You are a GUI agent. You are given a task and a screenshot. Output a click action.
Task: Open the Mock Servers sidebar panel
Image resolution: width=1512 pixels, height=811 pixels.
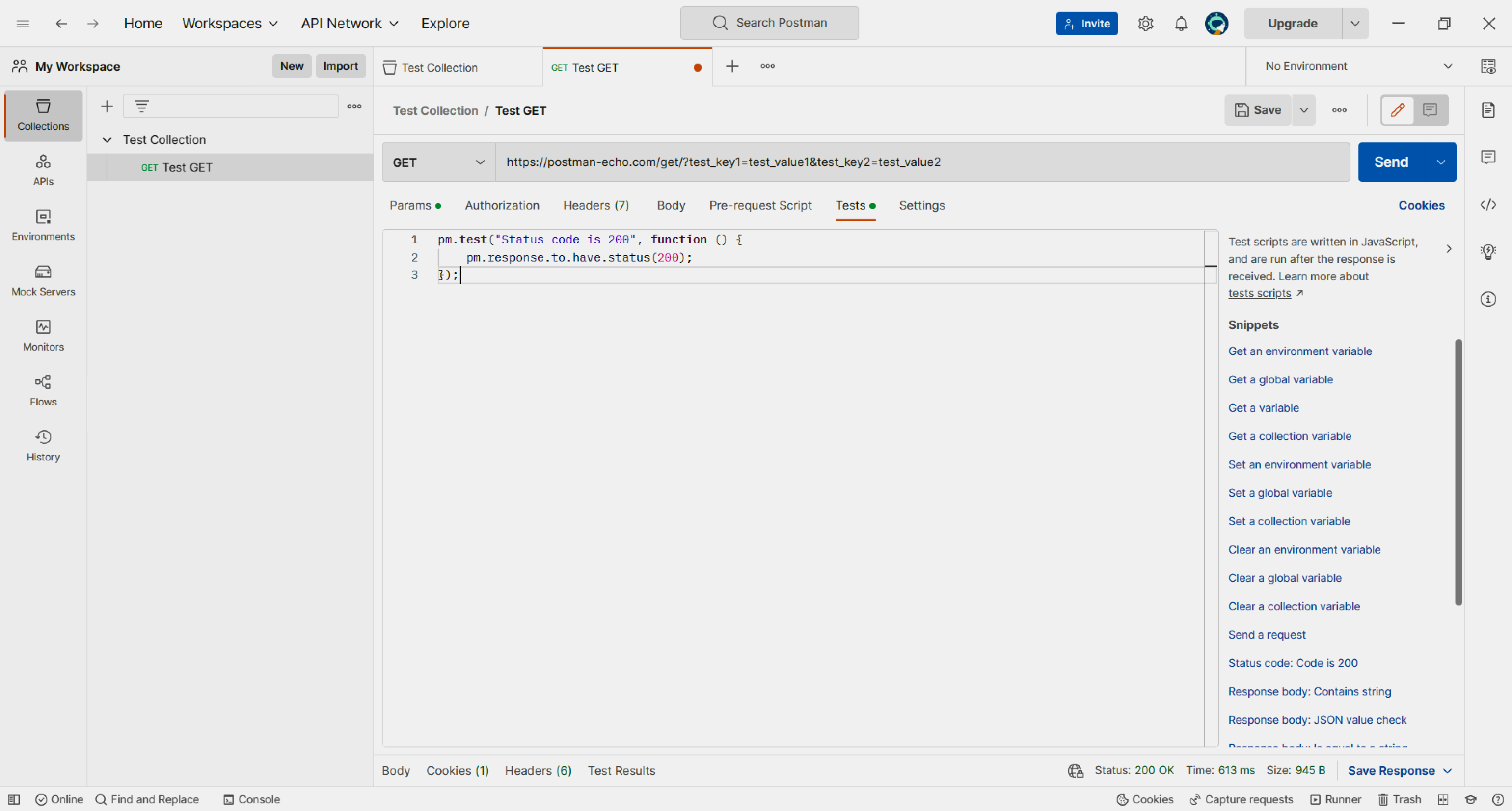pos(43,280)
